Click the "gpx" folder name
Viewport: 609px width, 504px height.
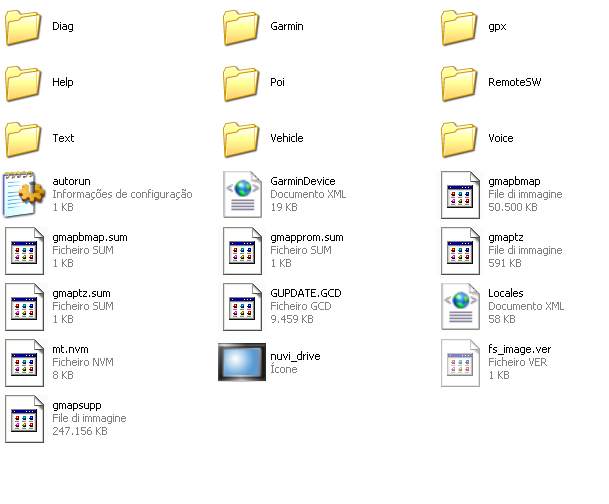(x=497, y=27)
